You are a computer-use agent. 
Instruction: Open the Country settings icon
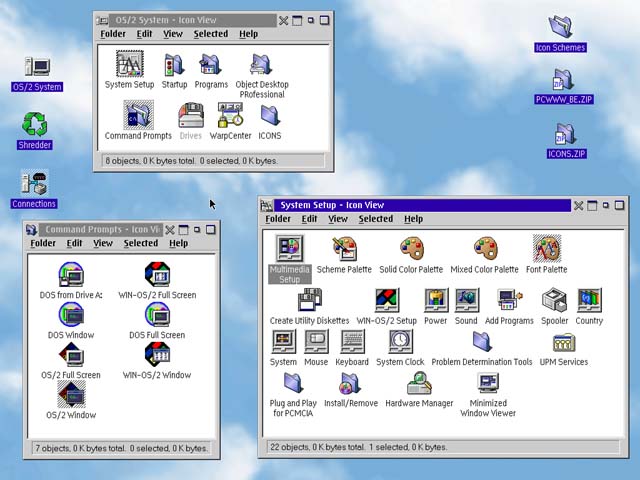[x=589, y=300]
